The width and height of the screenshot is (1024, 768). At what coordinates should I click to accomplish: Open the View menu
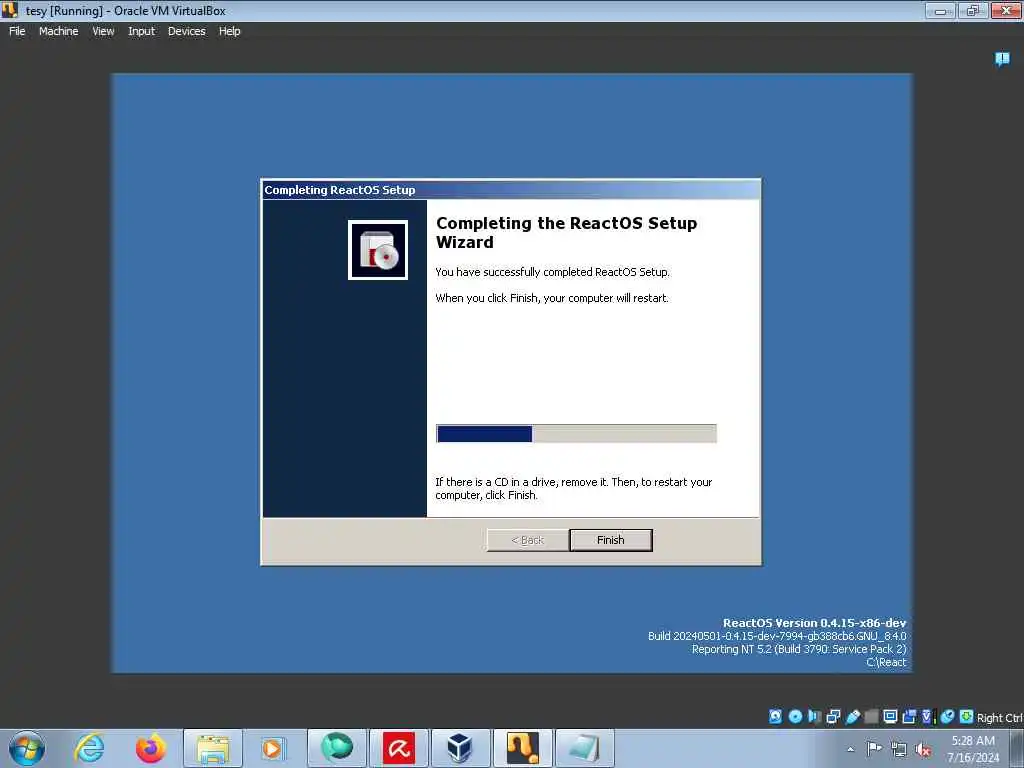pyautogui.click(x=103, y=31)
